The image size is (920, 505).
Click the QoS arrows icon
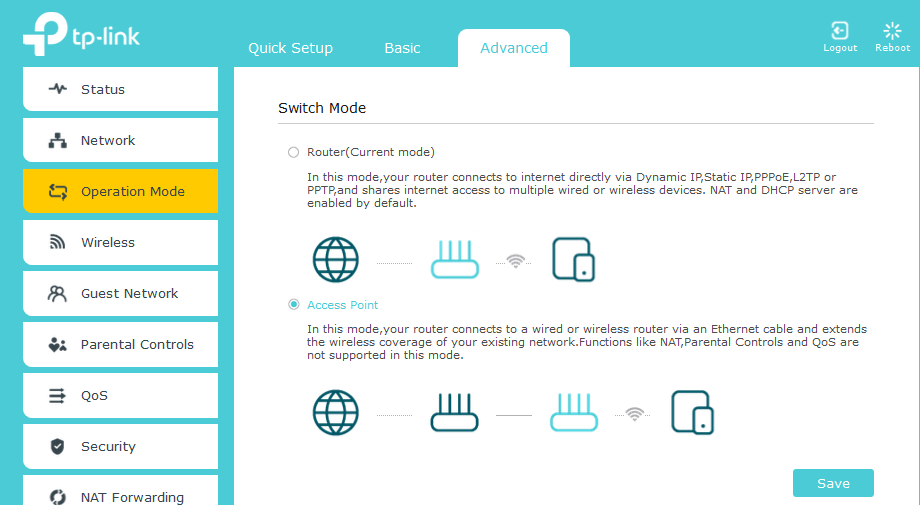(x=58, y=396)
